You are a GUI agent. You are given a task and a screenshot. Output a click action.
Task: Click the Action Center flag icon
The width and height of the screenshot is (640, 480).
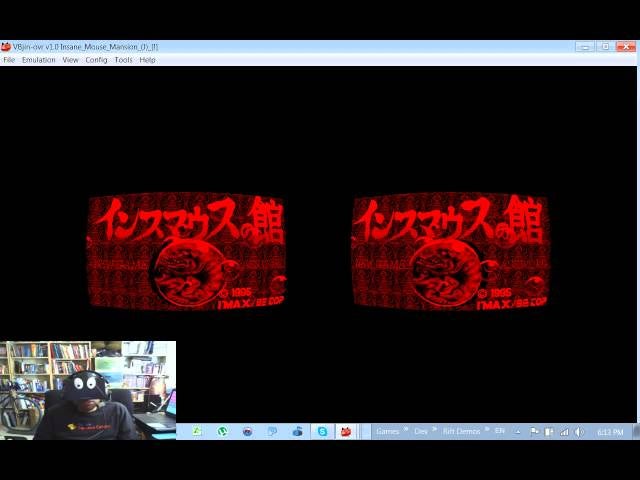point(535,431)
